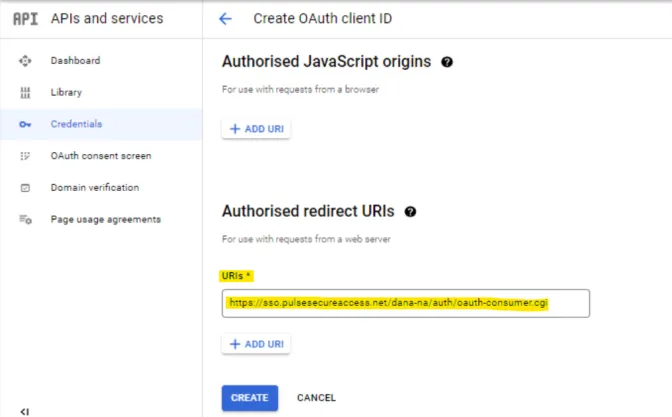Click the Dashboard sidebar icon
The height and width of the screenshot is (417, 672).
(25, 61)
